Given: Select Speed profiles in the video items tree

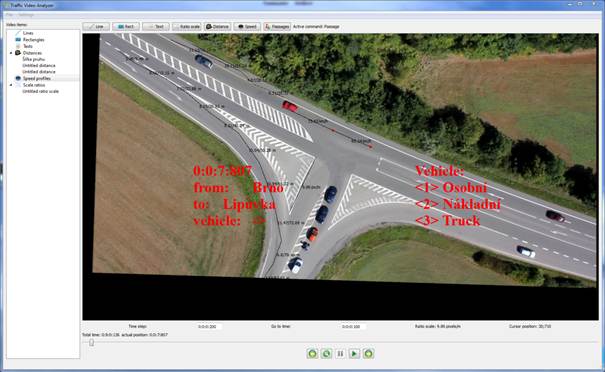Looking at the screenshot, I should tap(37, 78).
